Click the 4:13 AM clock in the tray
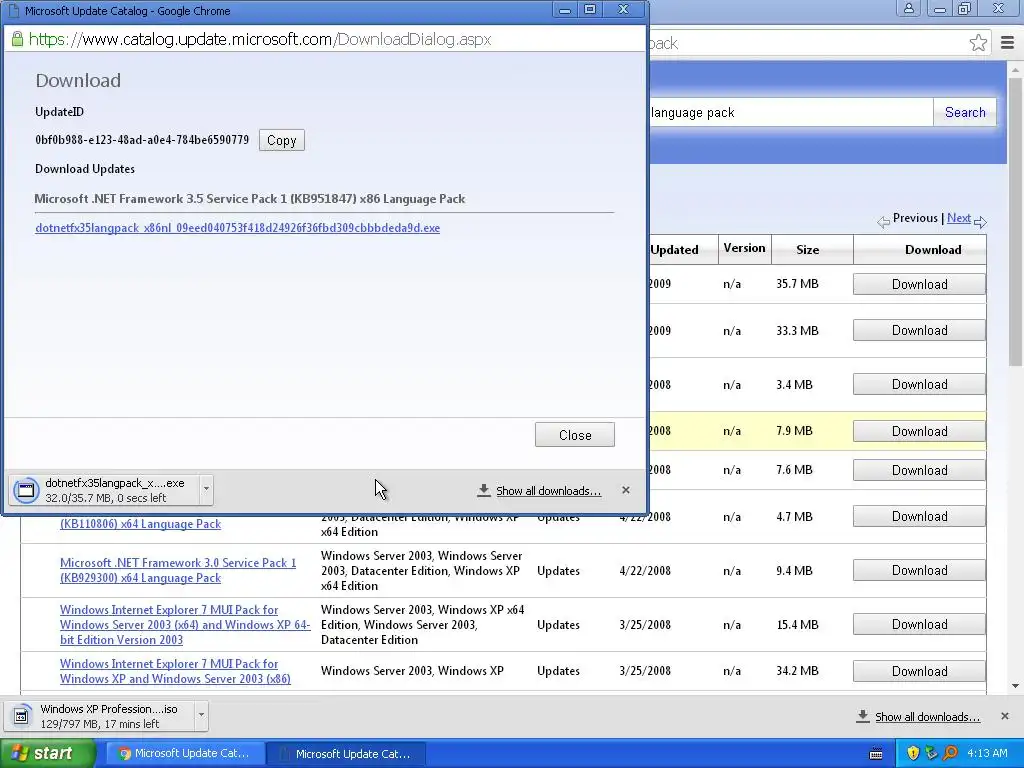Screen dimensions: 1024x768 (x=987, y=753)
